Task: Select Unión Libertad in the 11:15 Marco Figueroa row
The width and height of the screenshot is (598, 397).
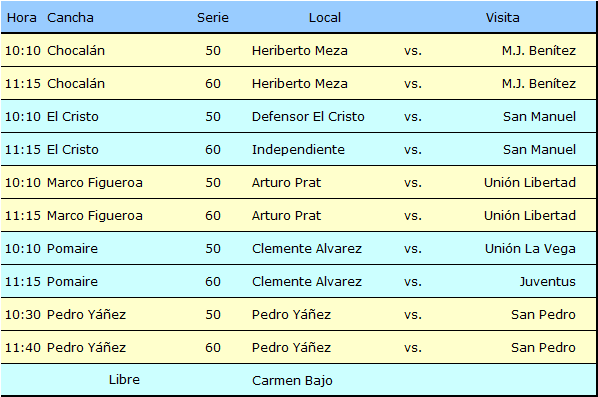Action: (530, 215)
